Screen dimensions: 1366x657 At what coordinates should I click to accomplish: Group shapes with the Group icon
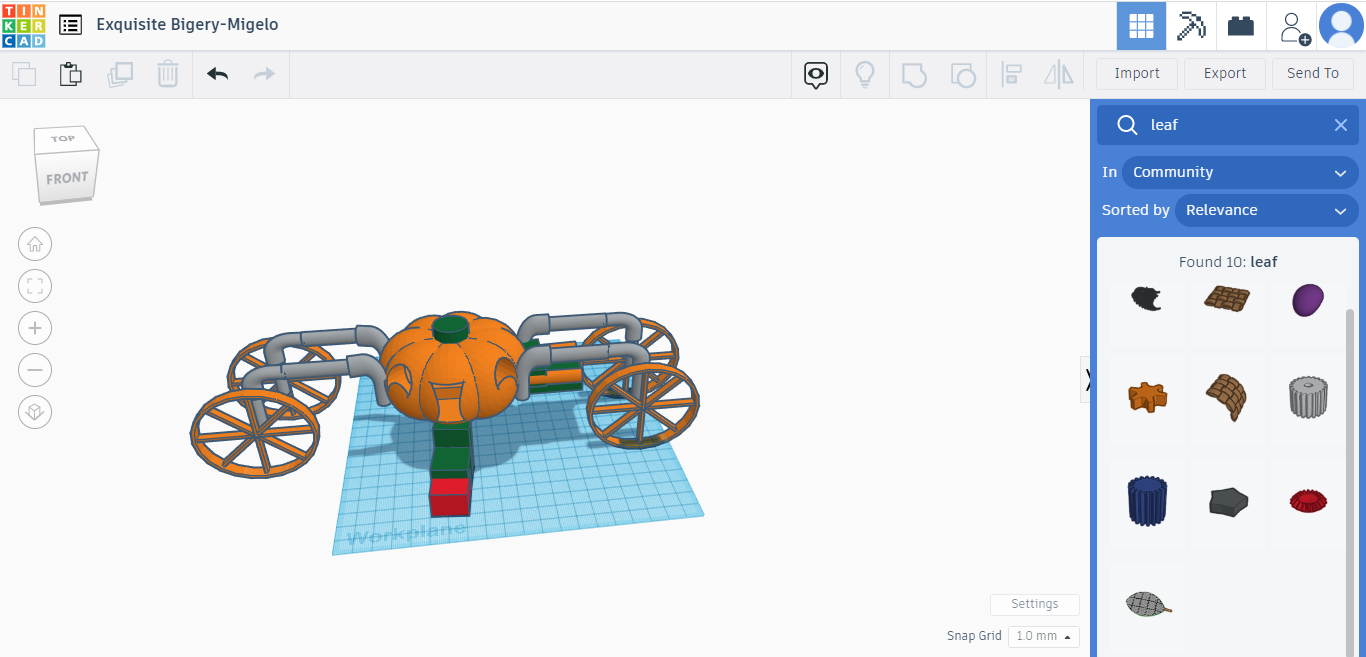pyautogui.click(x=913, y=73)
